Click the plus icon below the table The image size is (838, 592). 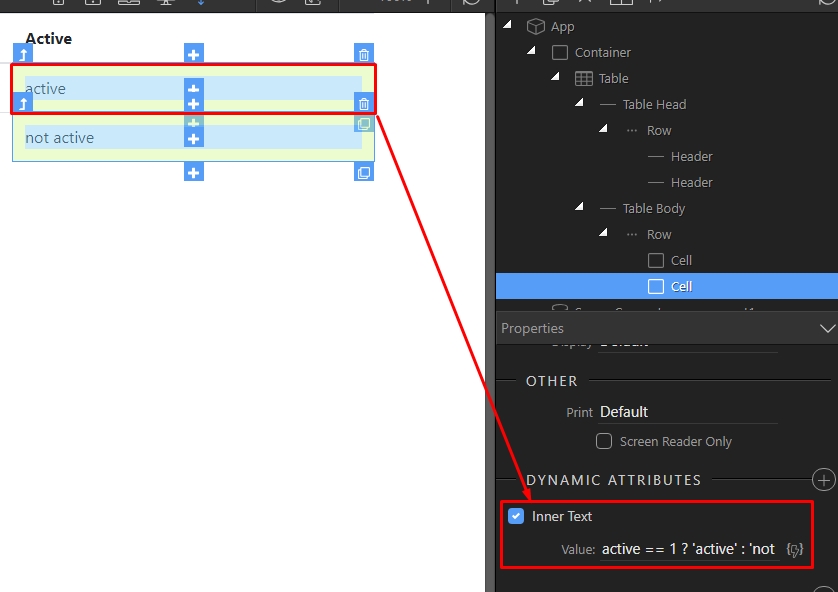point(193,173)
